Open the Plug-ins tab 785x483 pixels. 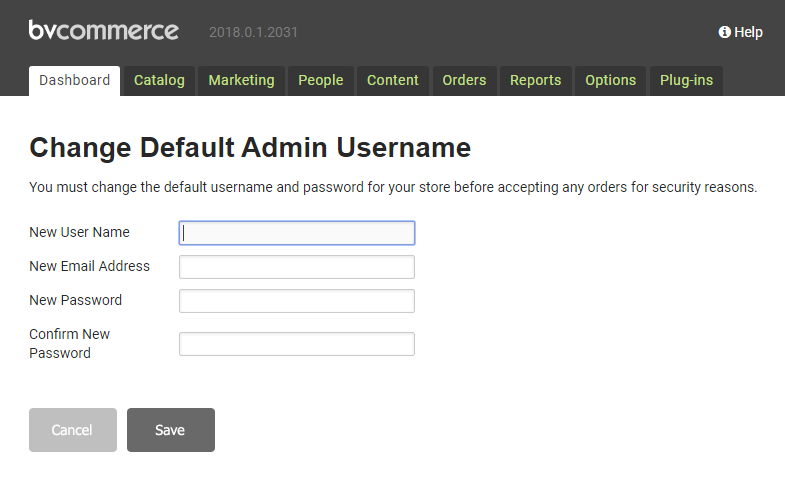(x=686, y=81)
